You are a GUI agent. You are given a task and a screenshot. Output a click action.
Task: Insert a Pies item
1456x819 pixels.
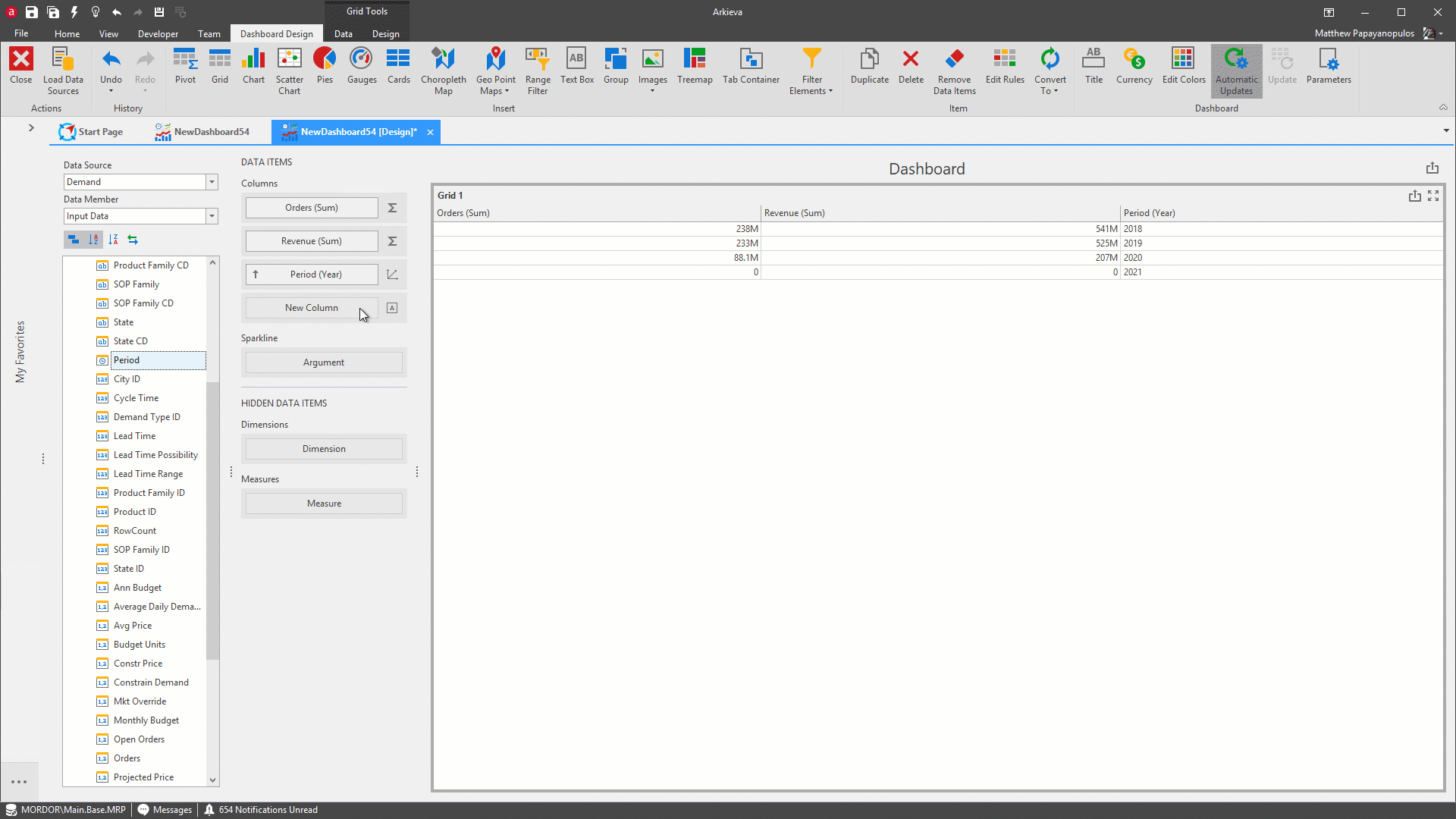coord(325,66)
